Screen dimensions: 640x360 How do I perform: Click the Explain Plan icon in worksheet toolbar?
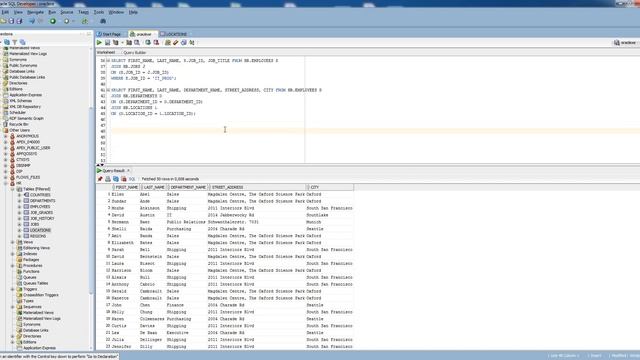(x=116, y=42)
